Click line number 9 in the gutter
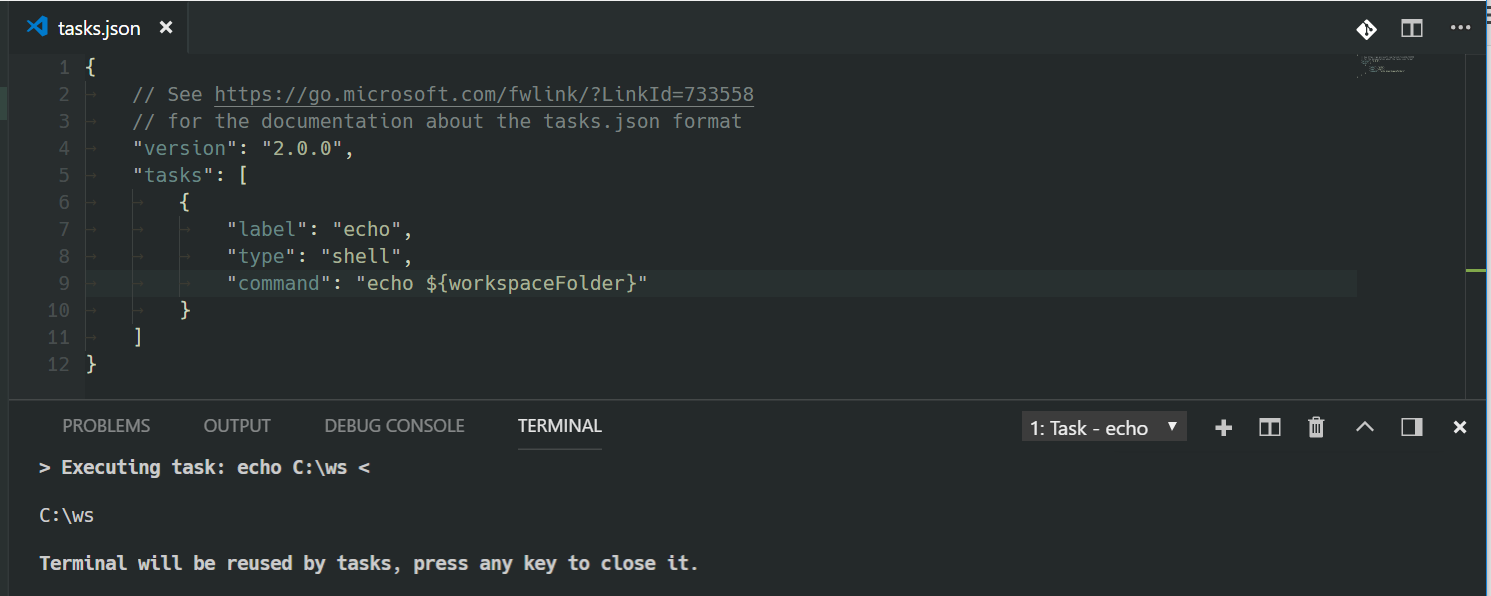The image size is (1491, 596). [x=63, y=283]
